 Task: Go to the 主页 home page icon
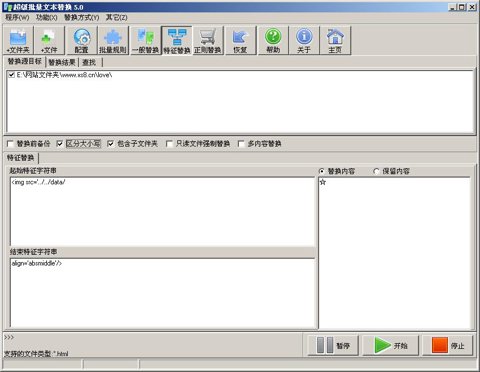tap(335, 41)
